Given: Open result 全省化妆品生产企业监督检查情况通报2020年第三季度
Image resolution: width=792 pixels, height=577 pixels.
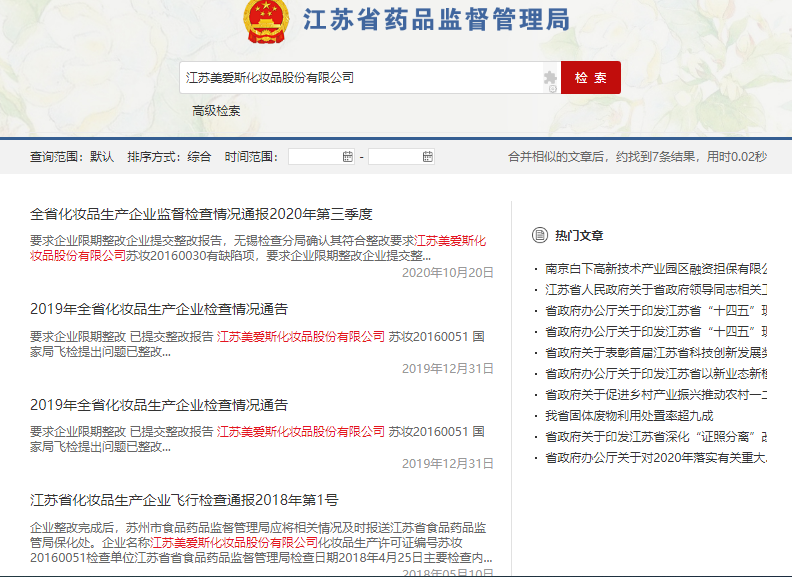Looking at the screenshot, I should (x=201, y=214).
